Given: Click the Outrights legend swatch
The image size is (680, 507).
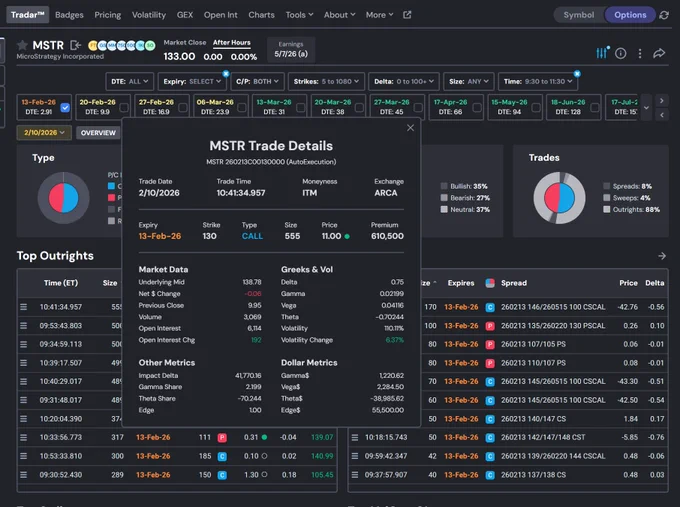Looking at the screenshot, I should pyautogui.click(x=606, y=209).
